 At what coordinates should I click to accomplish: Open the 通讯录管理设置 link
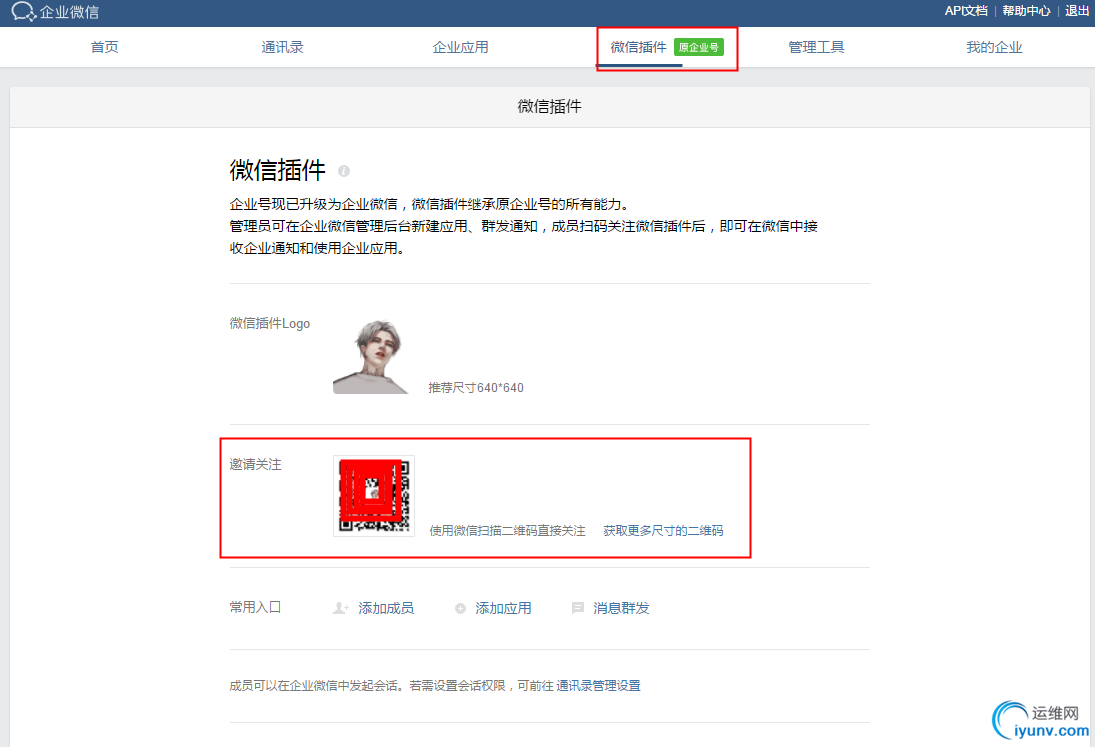(598, 686)
